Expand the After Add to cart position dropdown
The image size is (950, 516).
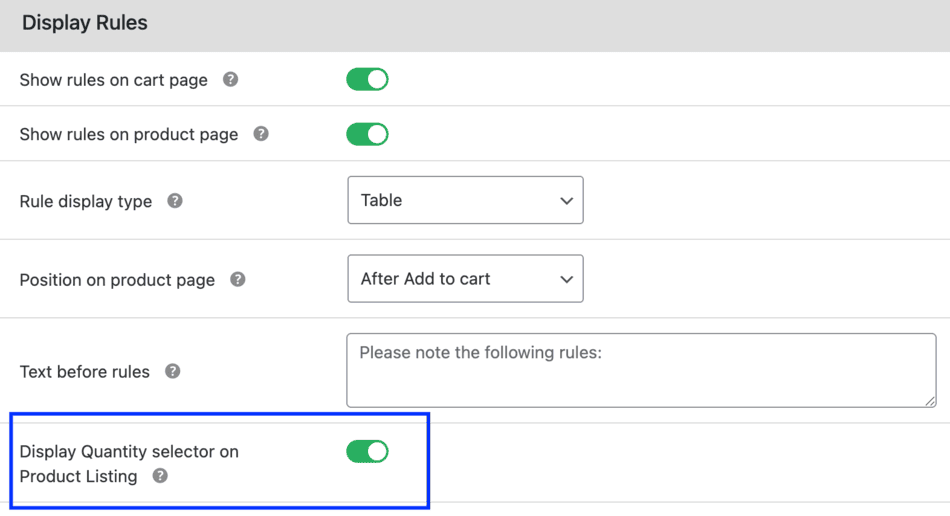(x=465, y=279)
